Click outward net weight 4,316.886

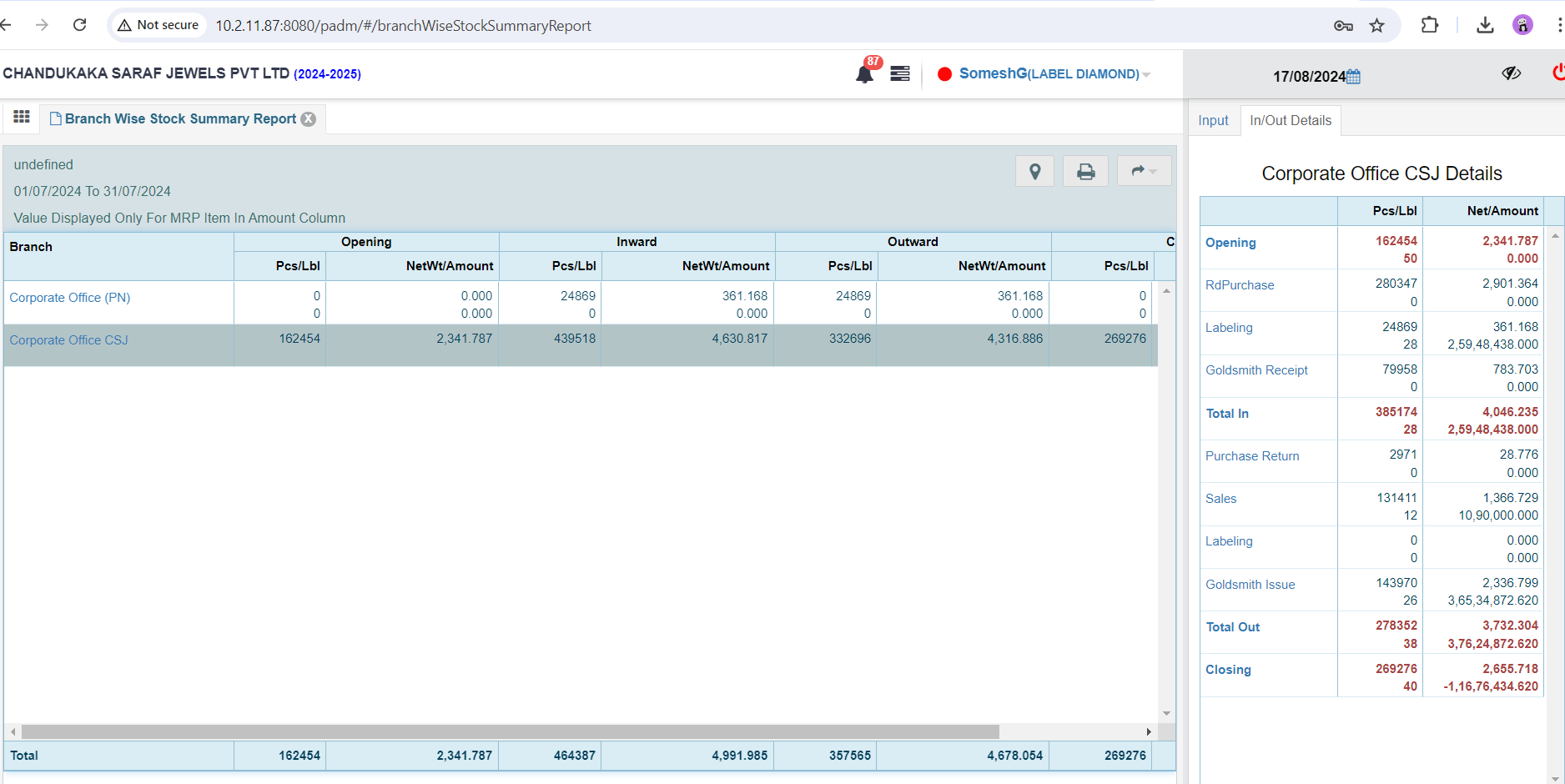[1014, 339]
